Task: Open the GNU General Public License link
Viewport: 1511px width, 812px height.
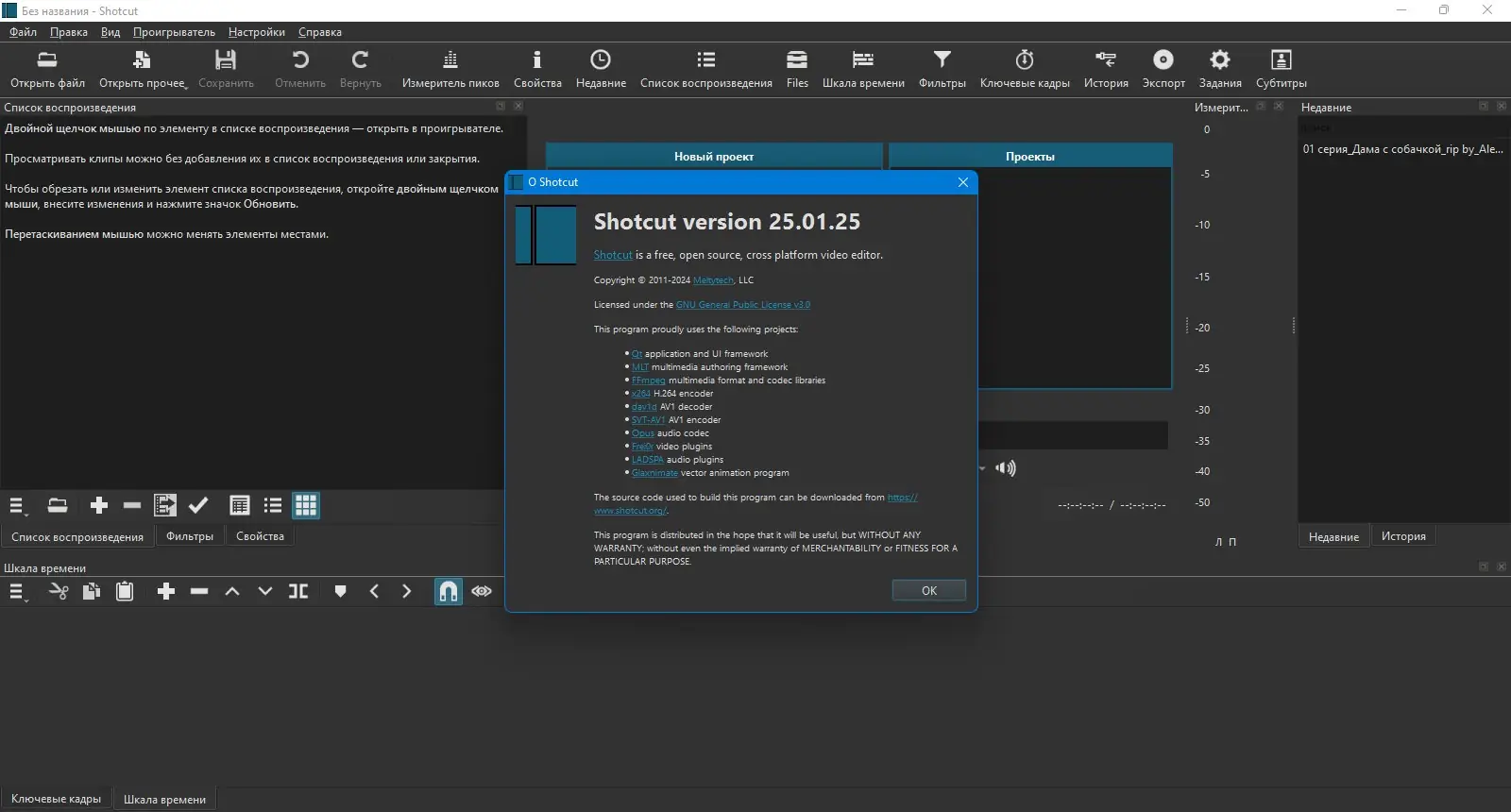Action: (743, 305)
